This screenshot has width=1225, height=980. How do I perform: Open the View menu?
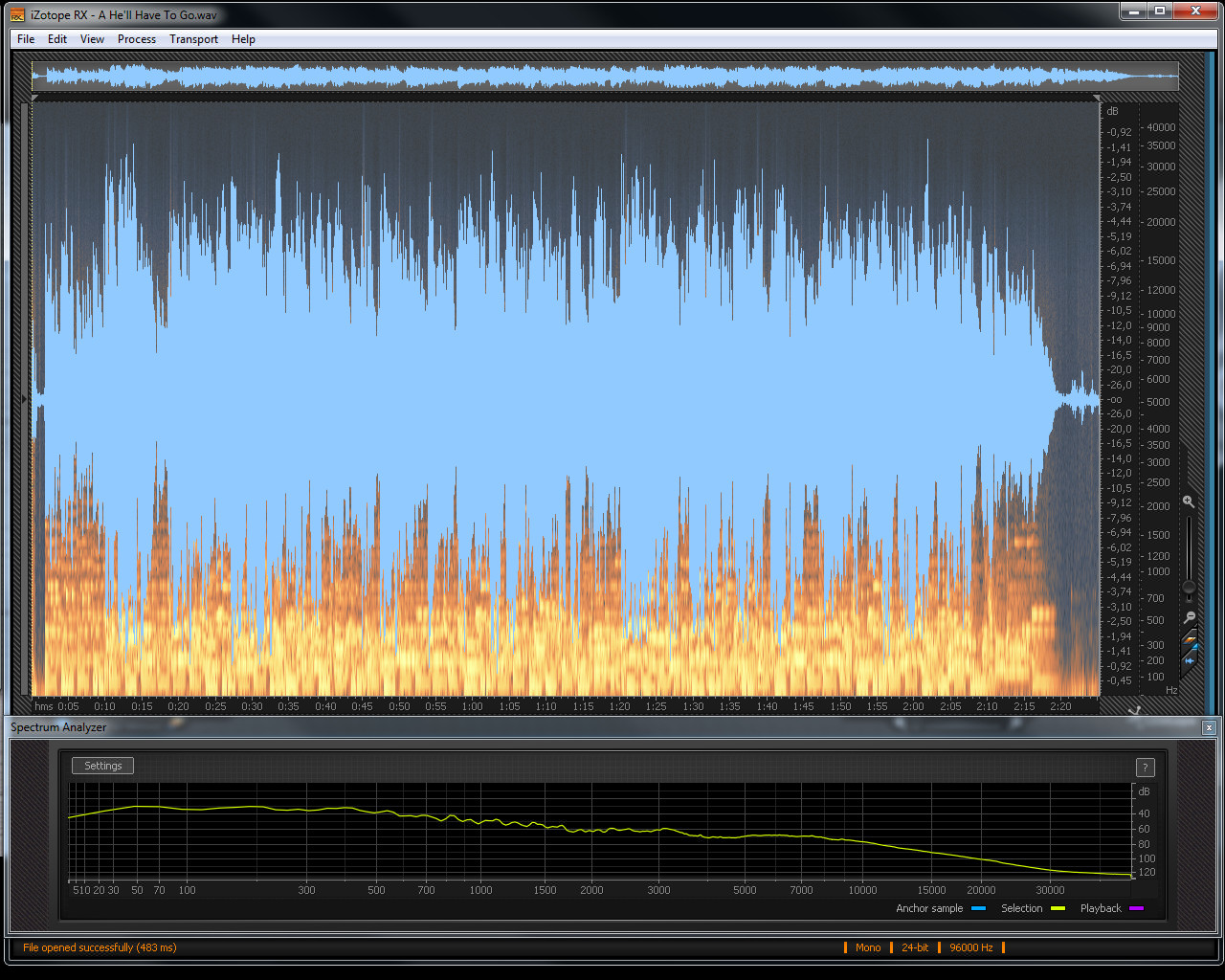tap(92, 39)
